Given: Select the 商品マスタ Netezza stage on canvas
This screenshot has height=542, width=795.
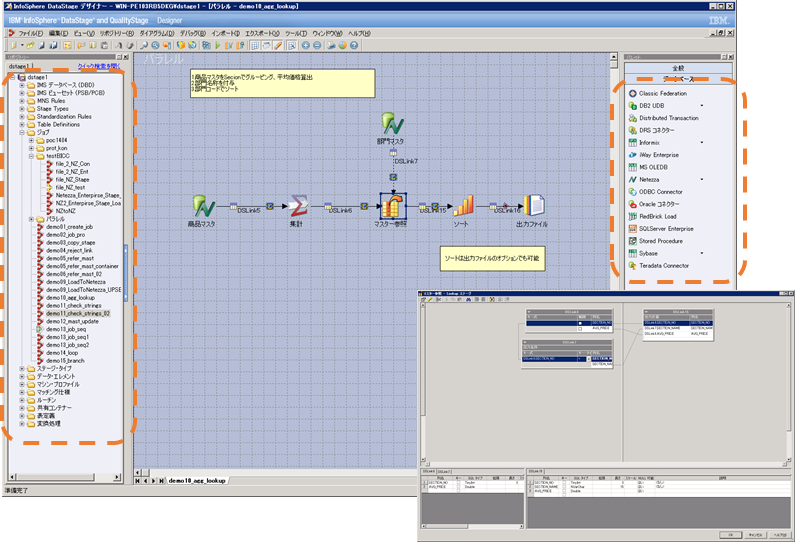Looking at the screenshot, I should [203, 206].
